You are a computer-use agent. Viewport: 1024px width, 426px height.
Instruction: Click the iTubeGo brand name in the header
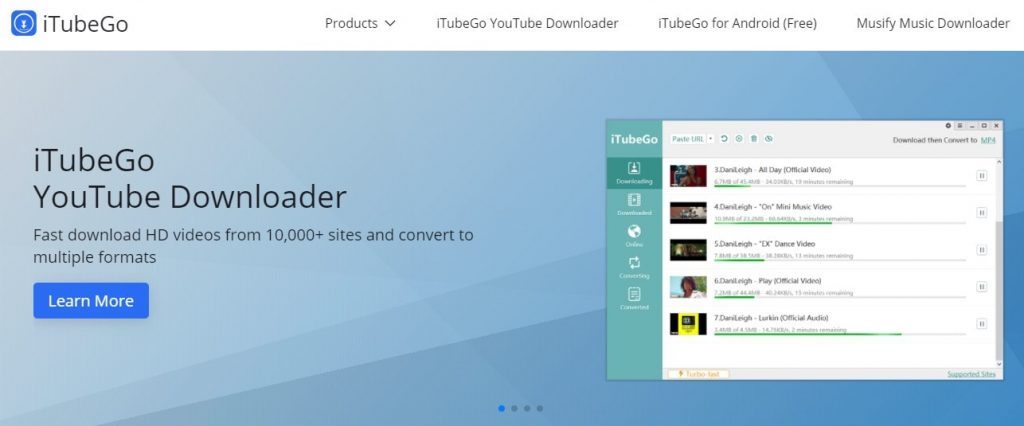click(x=86, y=24)
